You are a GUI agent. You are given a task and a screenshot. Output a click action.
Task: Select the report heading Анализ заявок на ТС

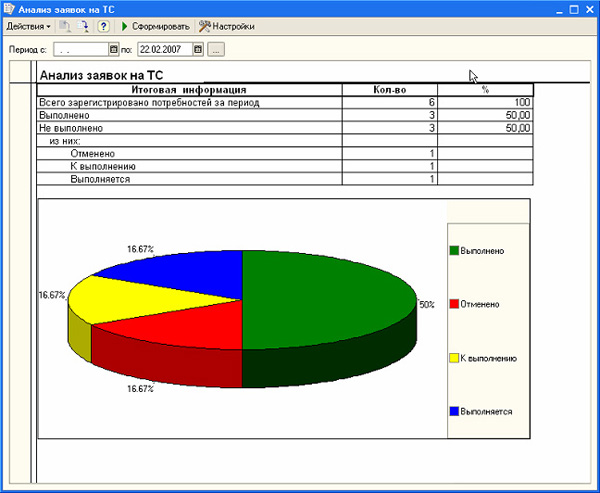click(101, 75)
